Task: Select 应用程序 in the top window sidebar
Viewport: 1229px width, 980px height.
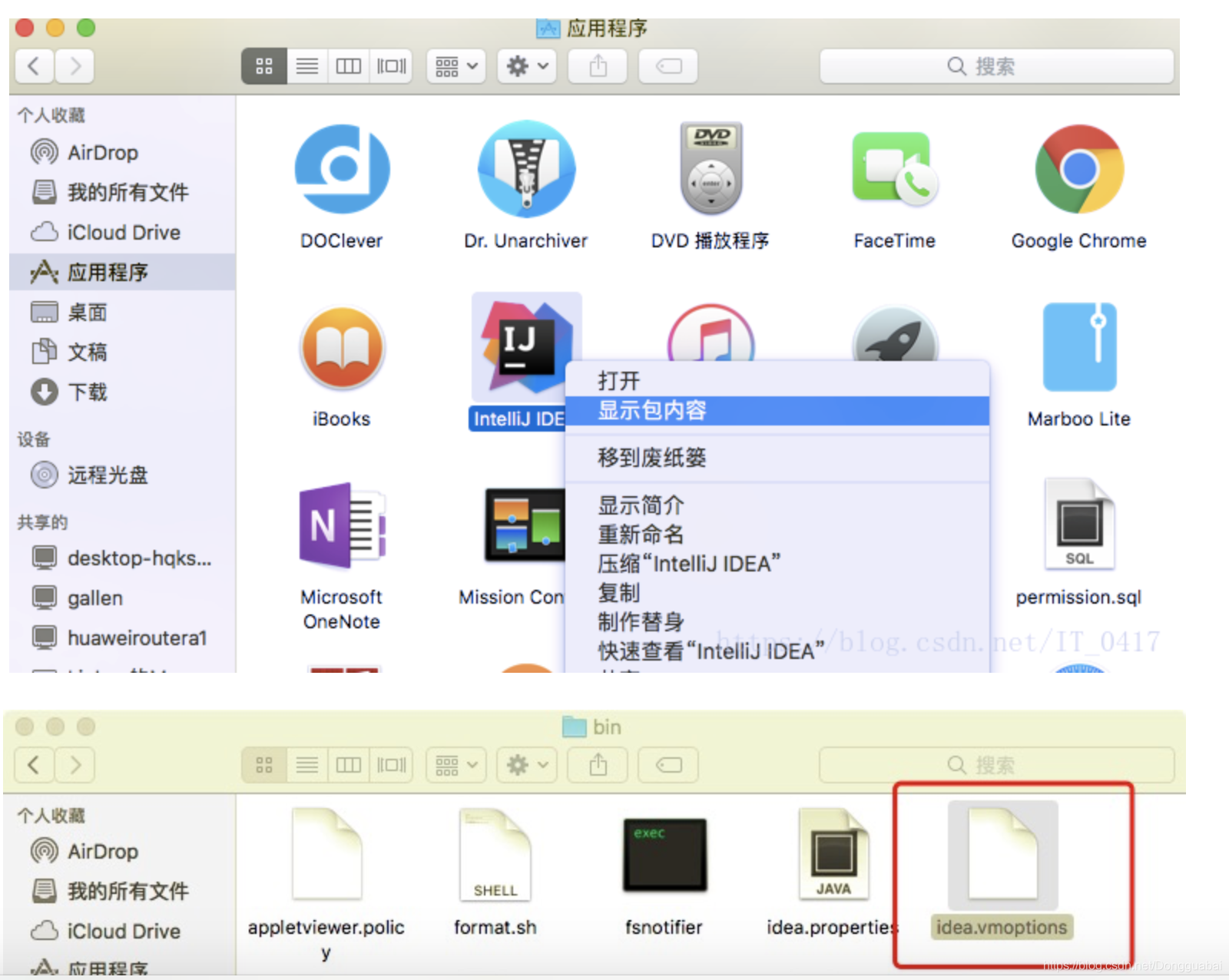Action: coord(122,272)
